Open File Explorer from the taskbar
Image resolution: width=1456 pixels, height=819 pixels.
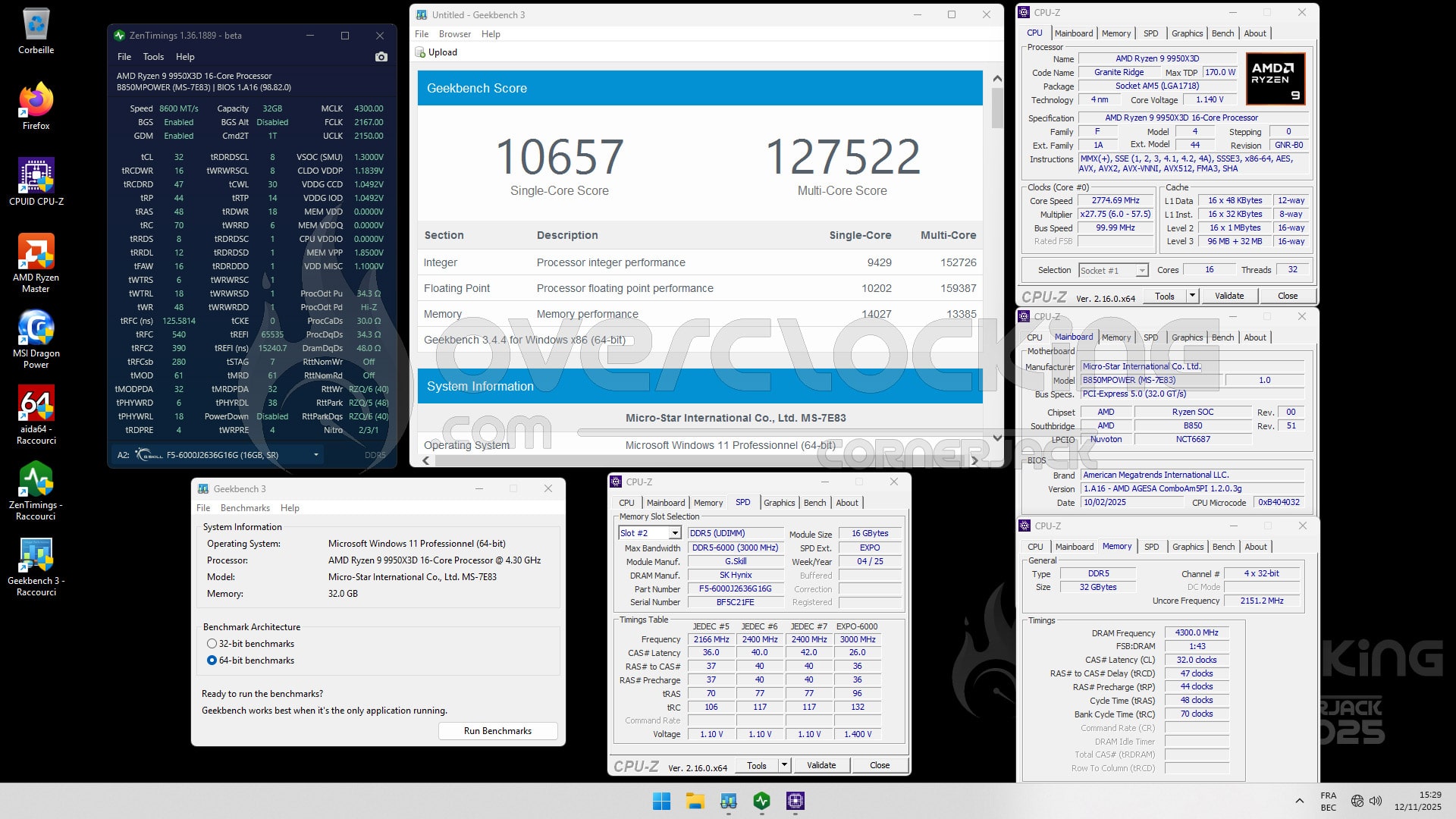tap(695, 801)
